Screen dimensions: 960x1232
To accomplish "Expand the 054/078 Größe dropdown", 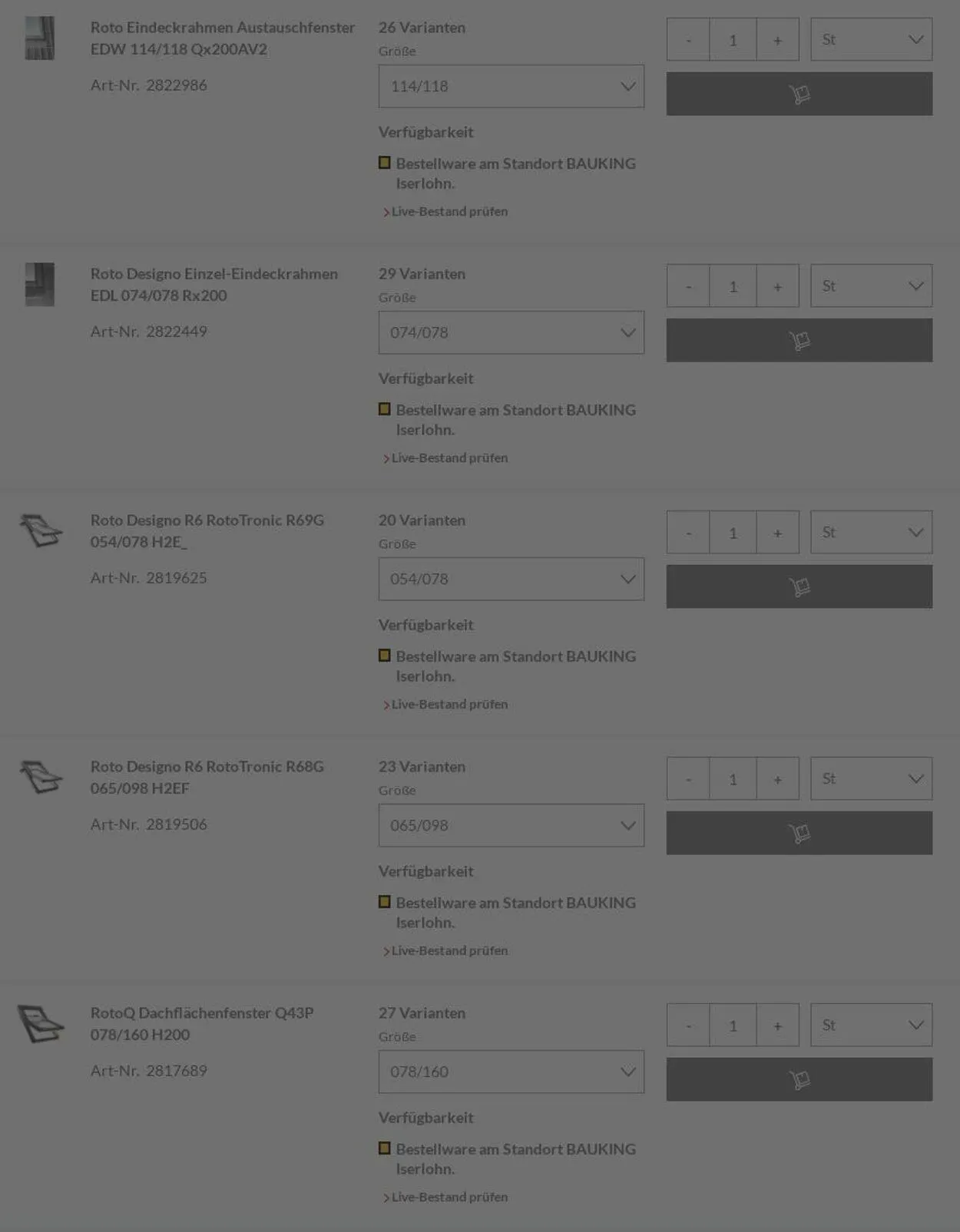I will coord(511,579).
